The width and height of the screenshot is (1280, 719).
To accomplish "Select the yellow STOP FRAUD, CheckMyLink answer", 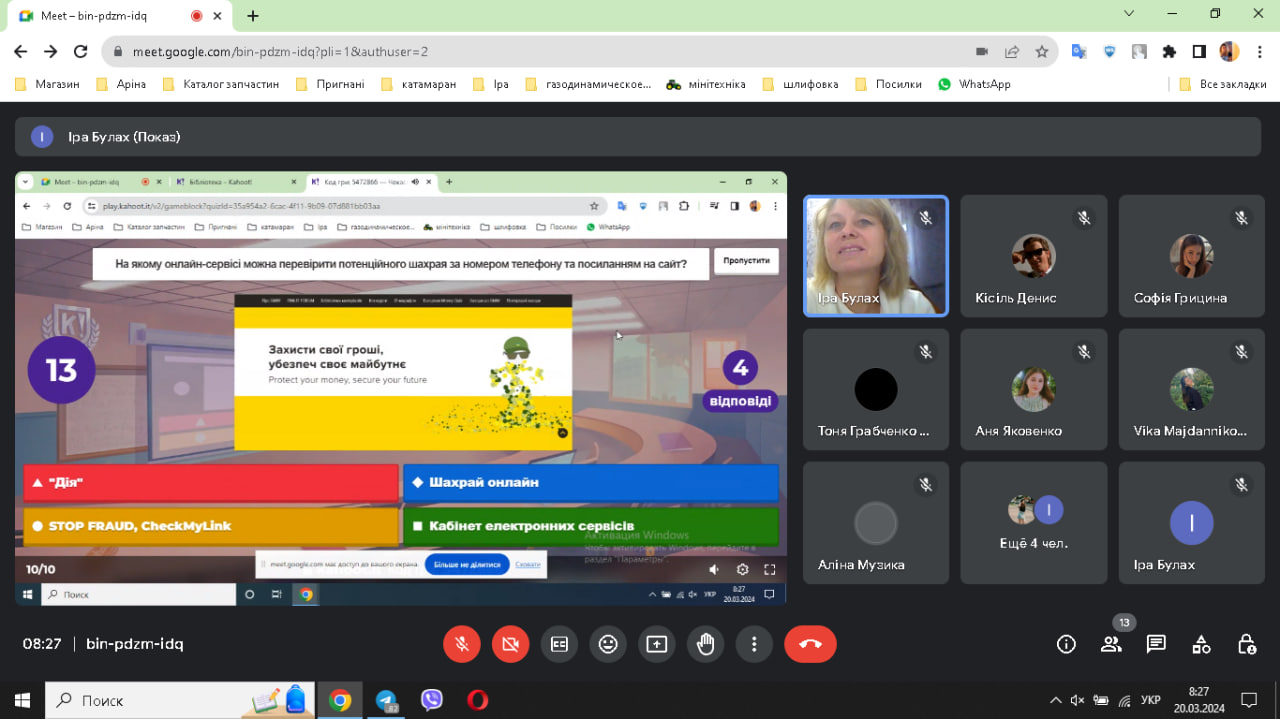I will pyautogui.click(x=211, y=526).
